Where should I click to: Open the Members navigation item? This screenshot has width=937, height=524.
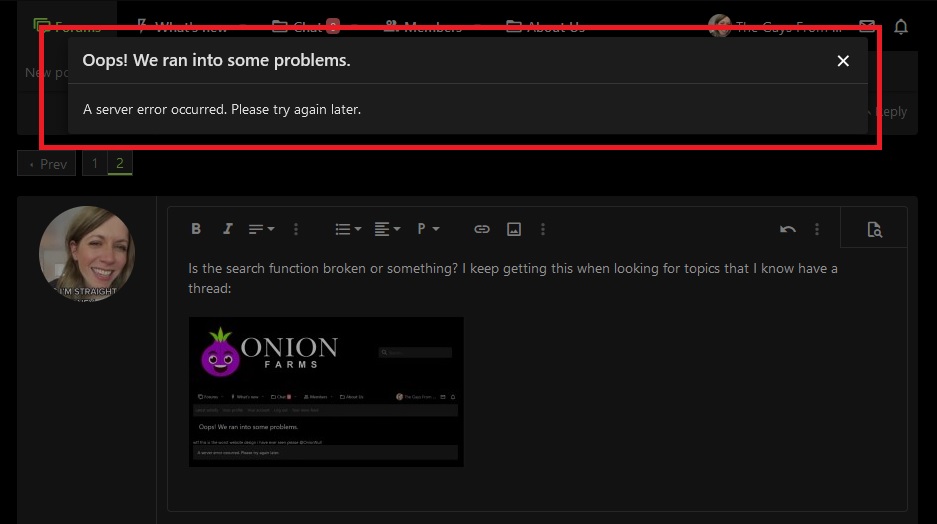423,26
